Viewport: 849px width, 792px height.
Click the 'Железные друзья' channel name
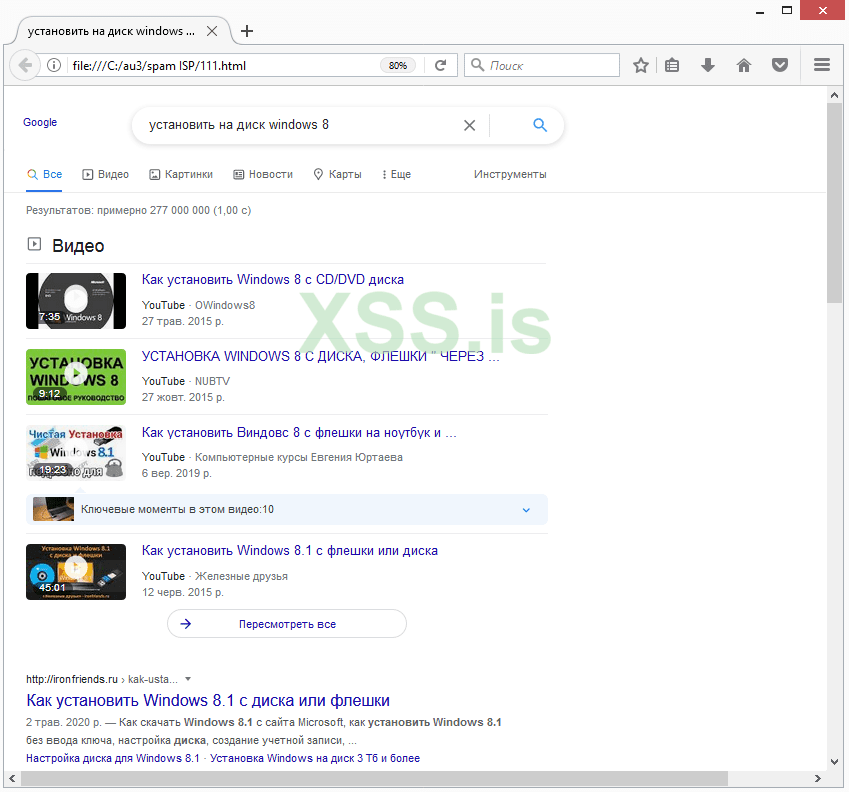241,577
